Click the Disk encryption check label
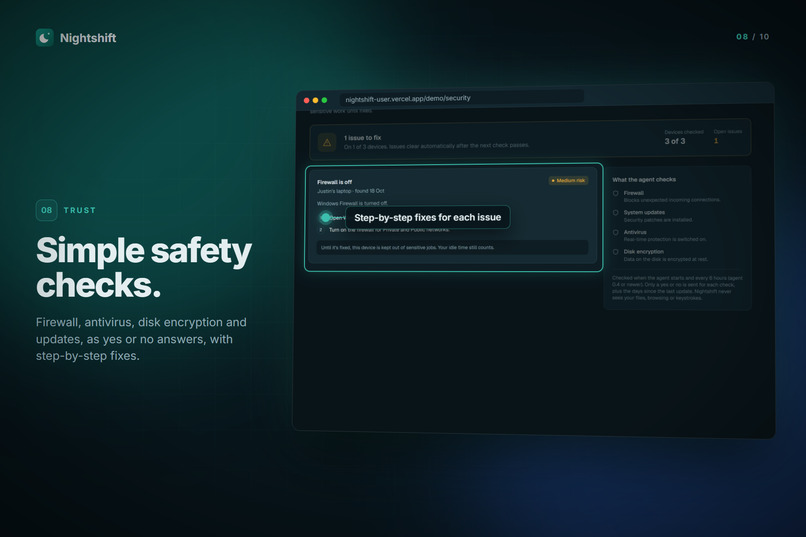The image size is (806, 537). click(644, 251)
